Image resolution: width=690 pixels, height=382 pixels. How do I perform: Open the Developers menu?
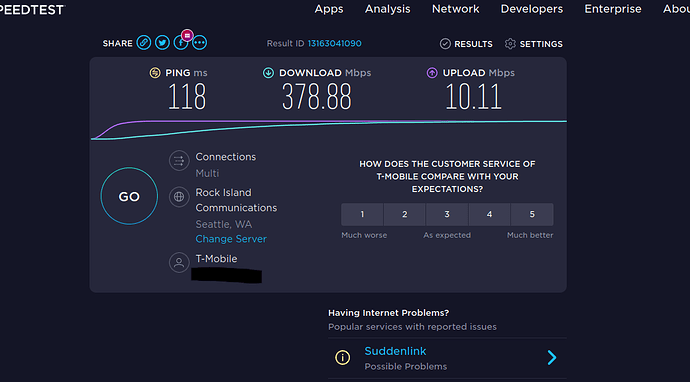532,9
